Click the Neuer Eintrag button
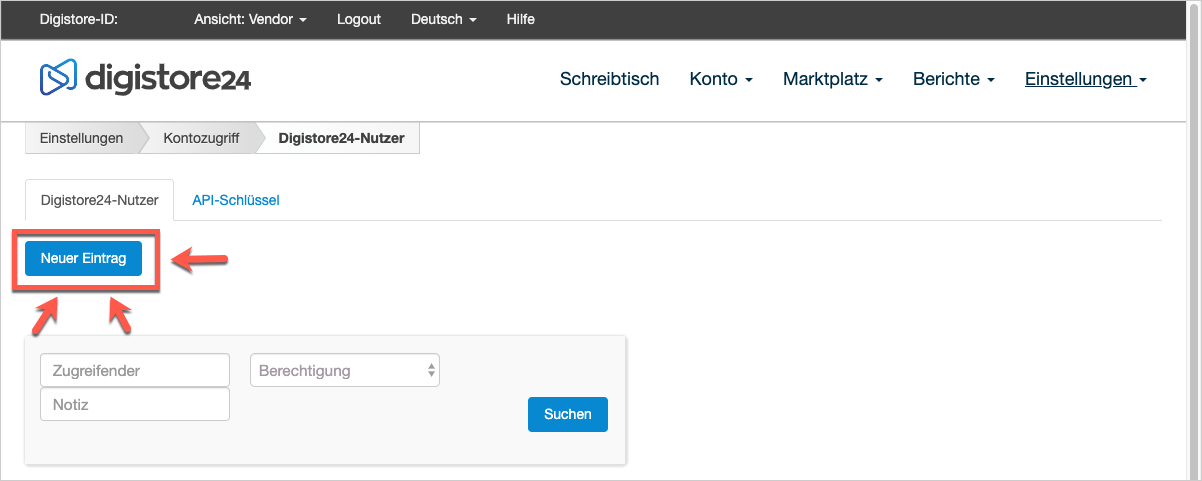This screenshot has height=481, width=1202. pyautogui.click(x=84, y=258)
